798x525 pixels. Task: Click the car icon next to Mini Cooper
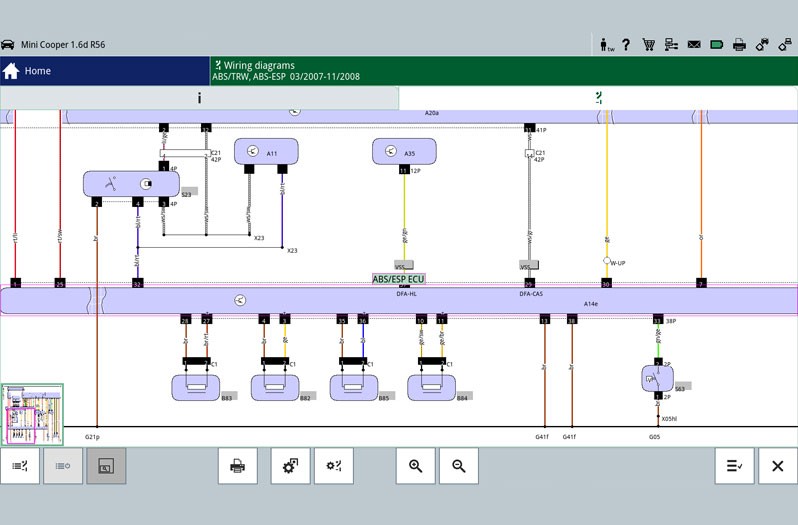(8, 45)
